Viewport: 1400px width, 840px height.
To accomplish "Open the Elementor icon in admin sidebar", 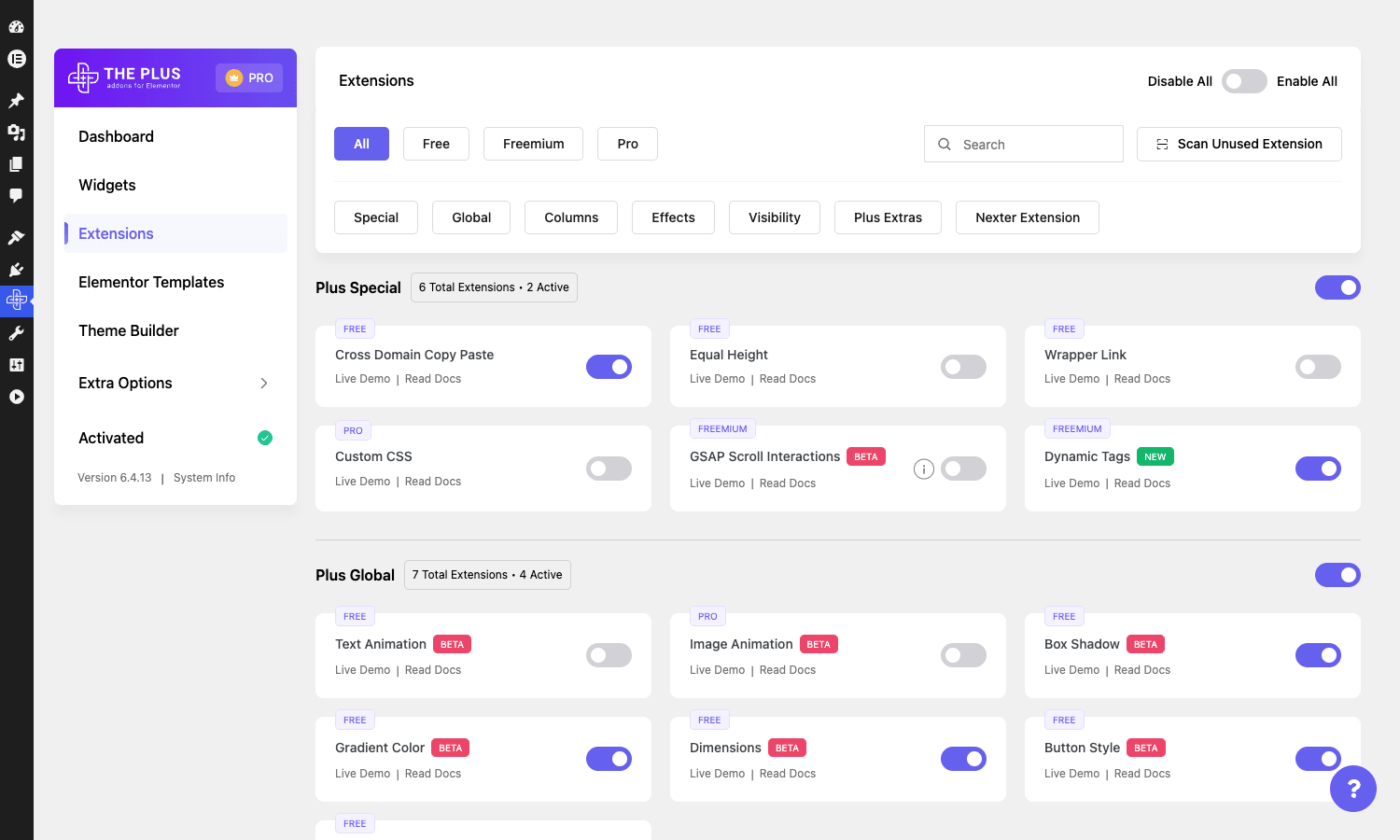I will click(x=16, y=59).
